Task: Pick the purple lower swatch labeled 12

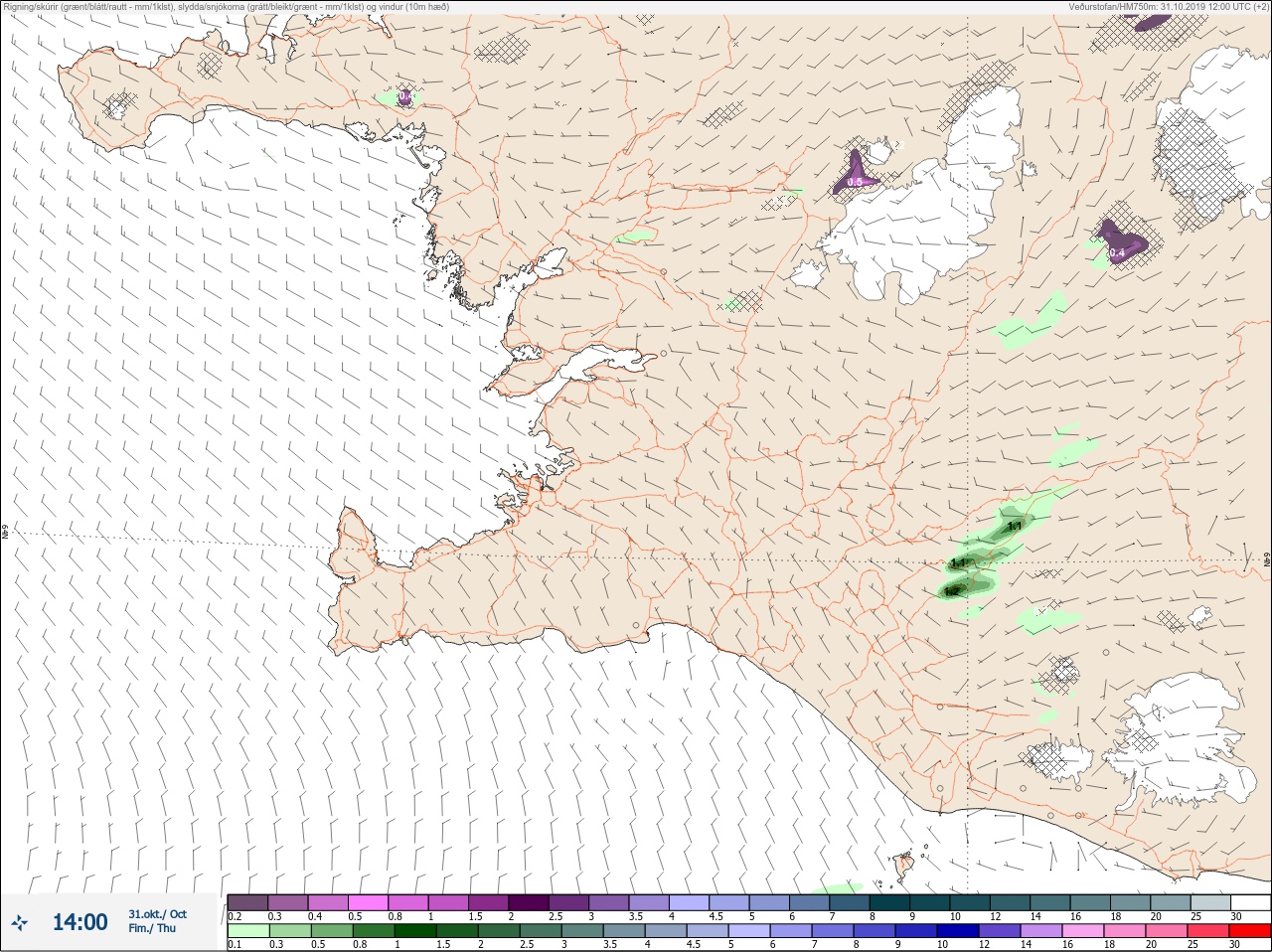Action: [x=1001, y=931]
